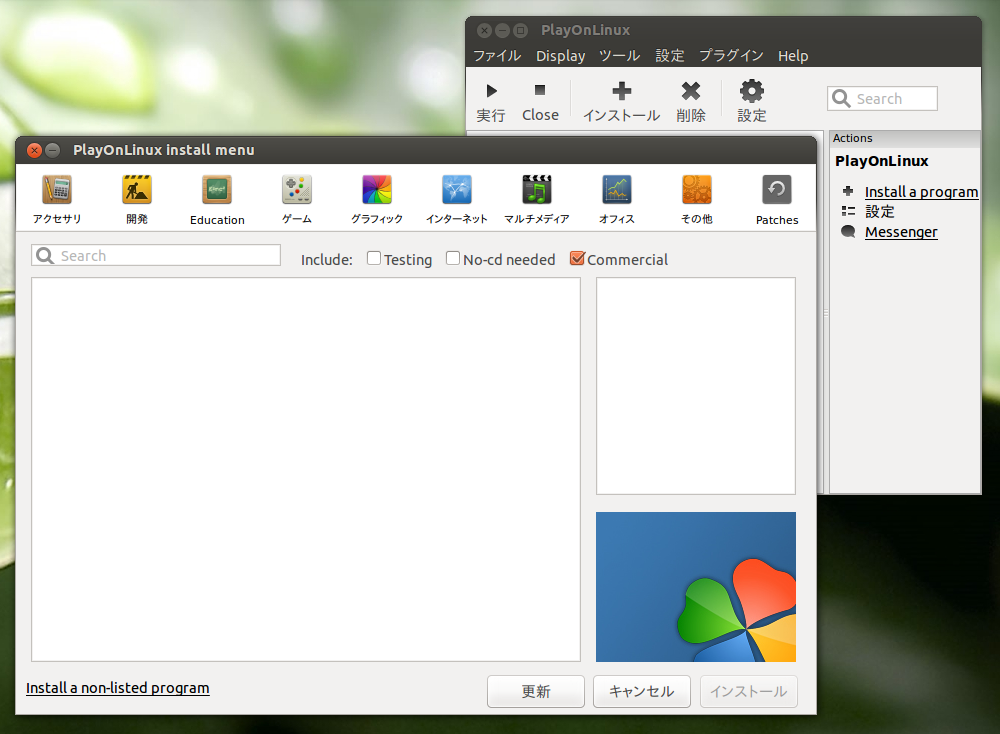This screenshot has height=734, width=1000.
Task: Uncheck the Commercial checkbox
Action: coord(577,258)
